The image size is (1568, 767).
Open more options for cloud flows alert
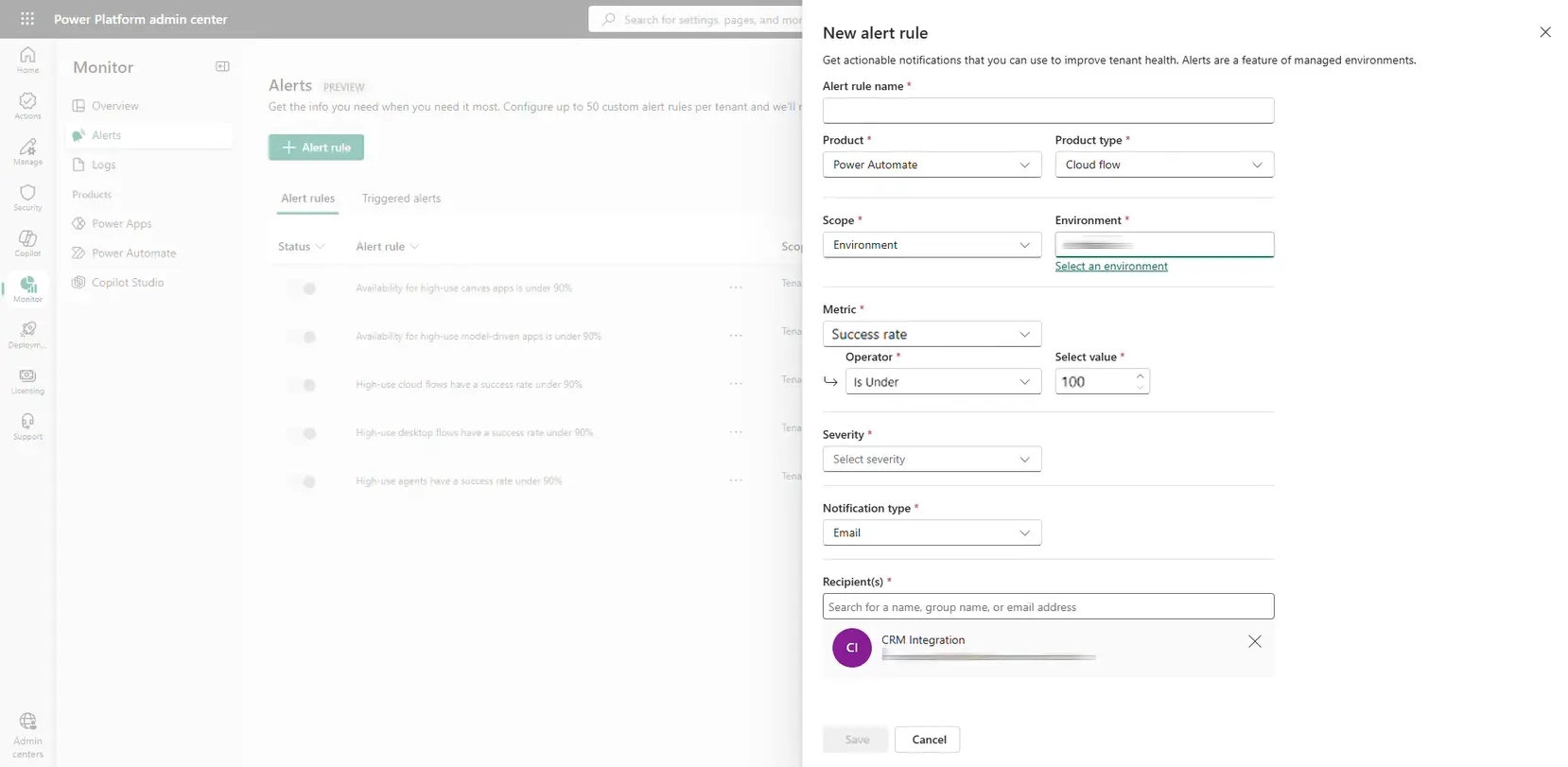point(736,384)
